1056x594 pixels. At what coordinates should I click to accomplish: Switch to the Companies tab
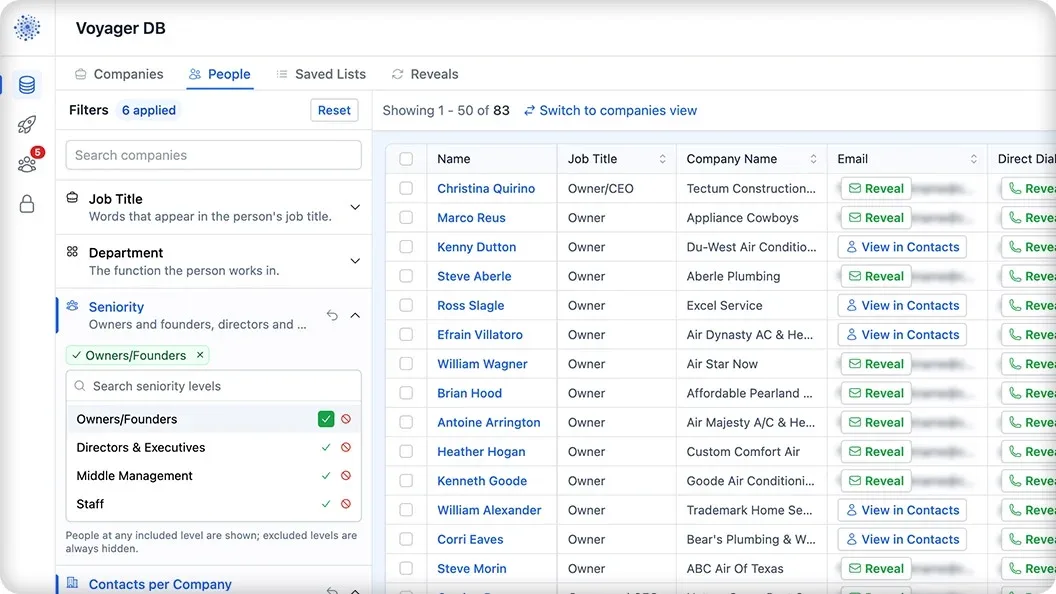tap(119, 74)
